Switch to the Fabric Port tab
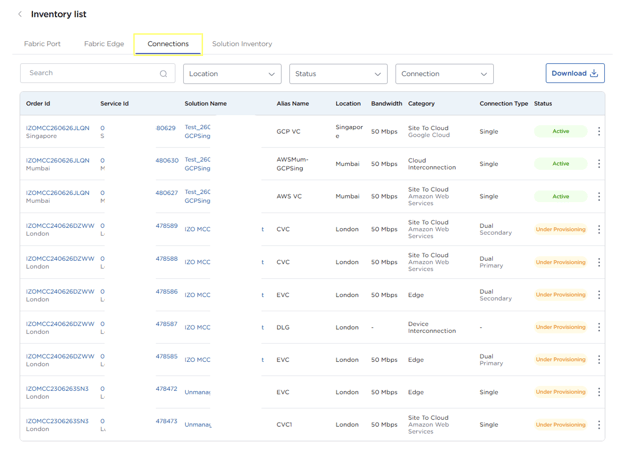The image size is (622, 458). [42, 44]
